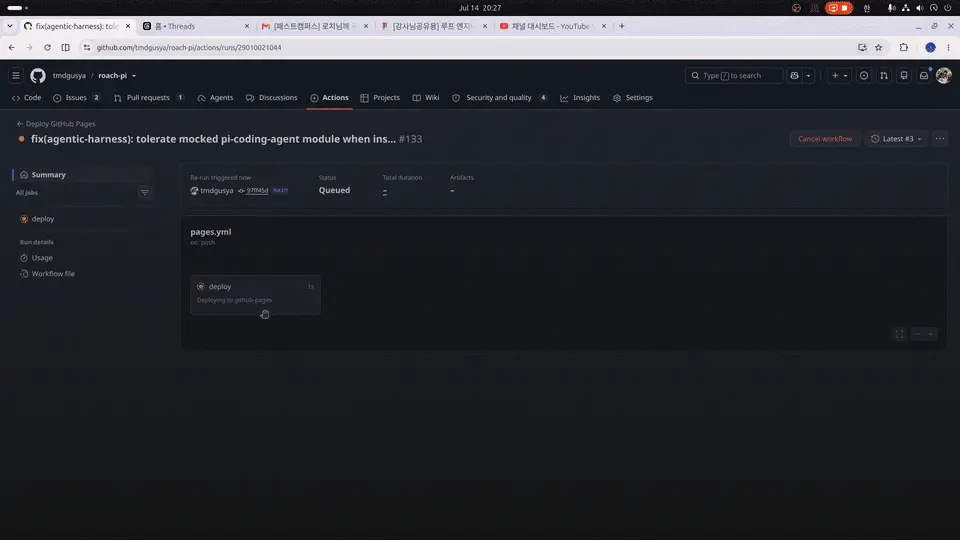Click fullscreen icon in workflow graph
Viewport: 960px width, 540px height.
click(899, 334)
